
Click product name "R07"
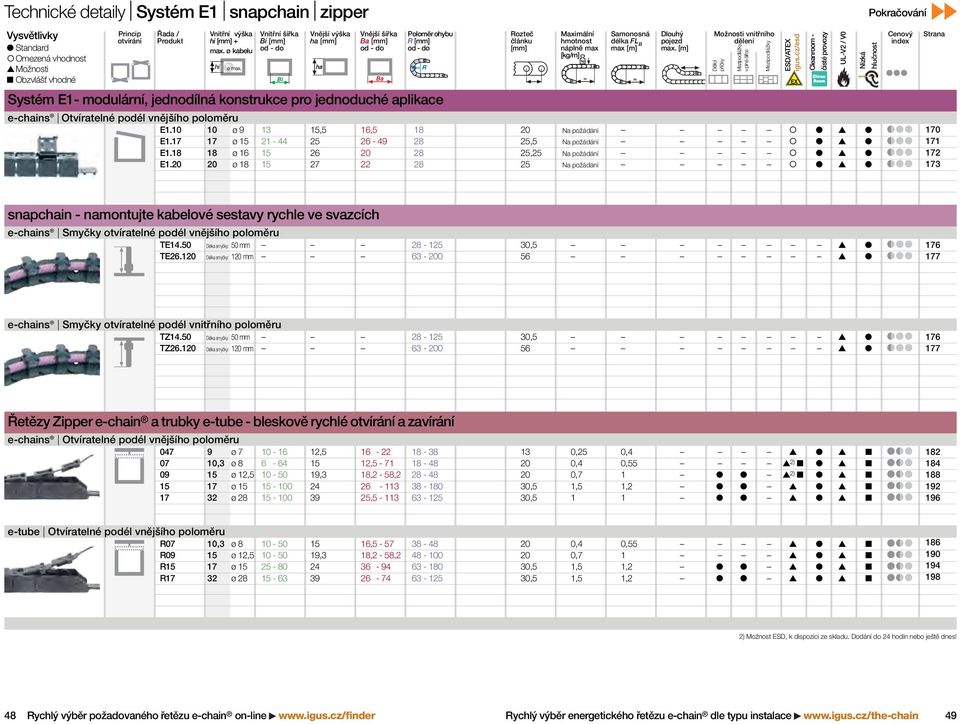[168, 543]
